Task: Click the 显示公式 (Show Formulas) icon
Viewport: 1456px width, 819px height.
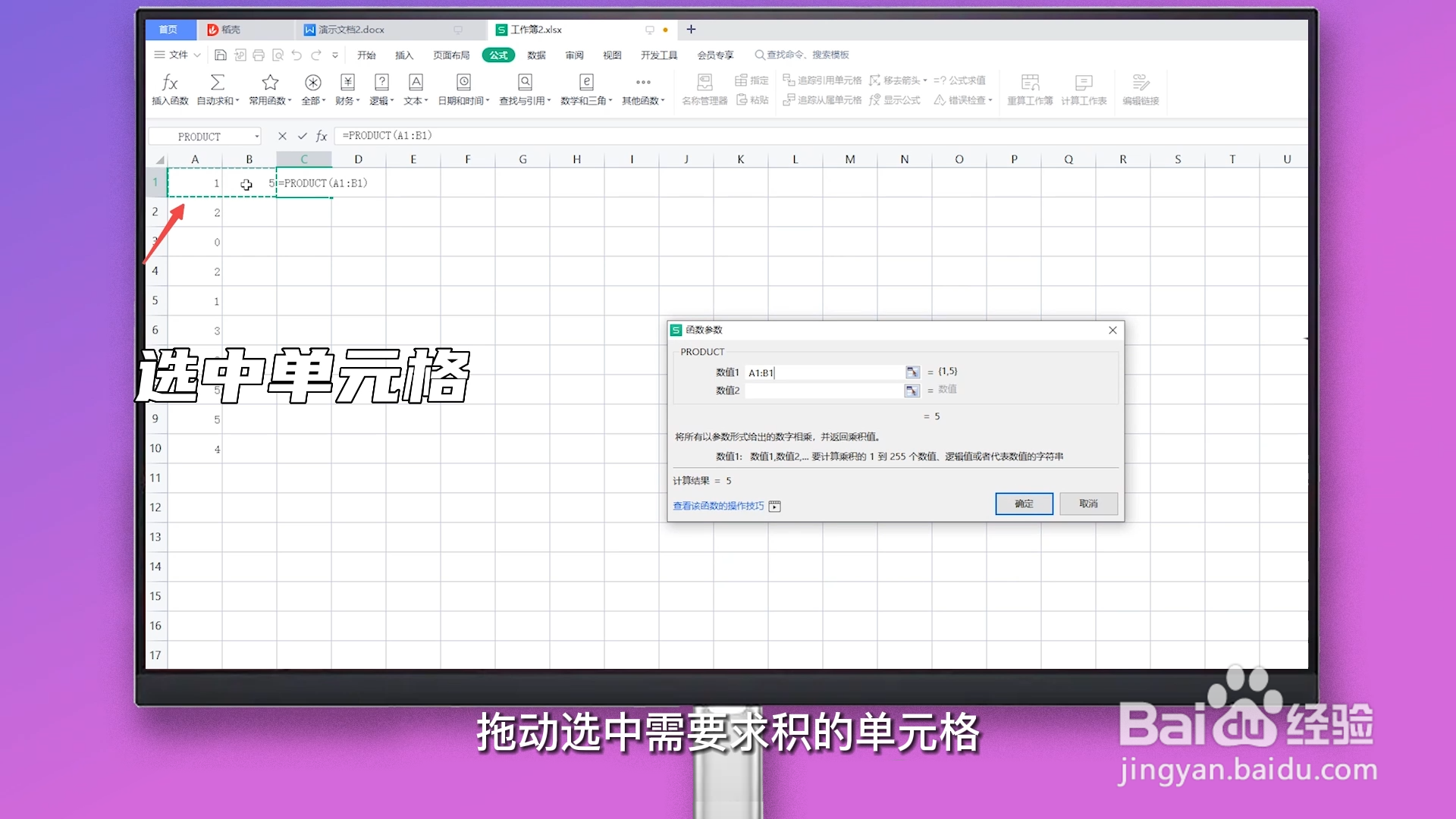Action: pyautogui.click(x=895, y=99)
